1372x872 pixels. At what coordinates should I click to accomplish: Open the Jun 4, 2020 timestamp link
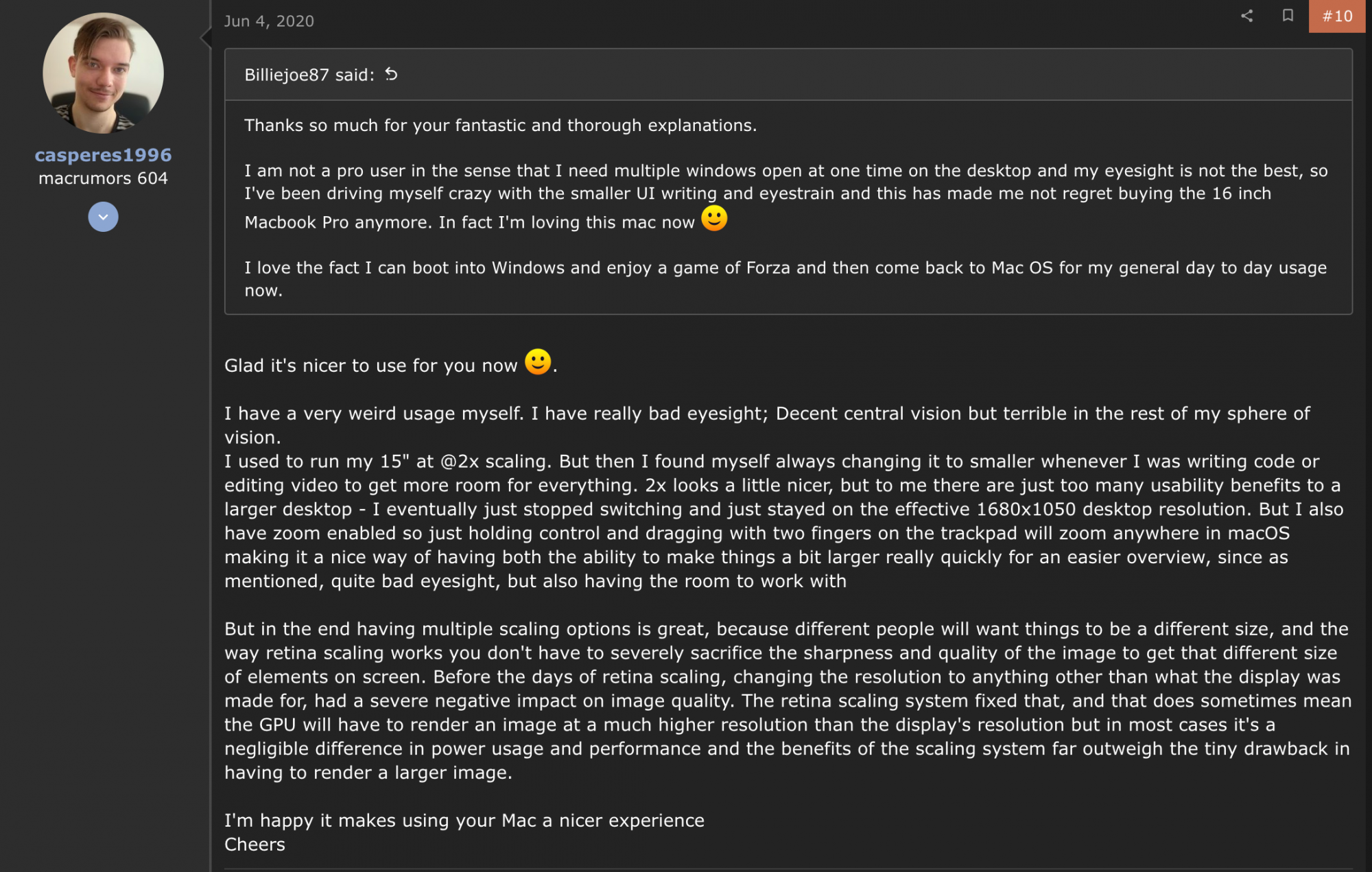tap(269, 21)
